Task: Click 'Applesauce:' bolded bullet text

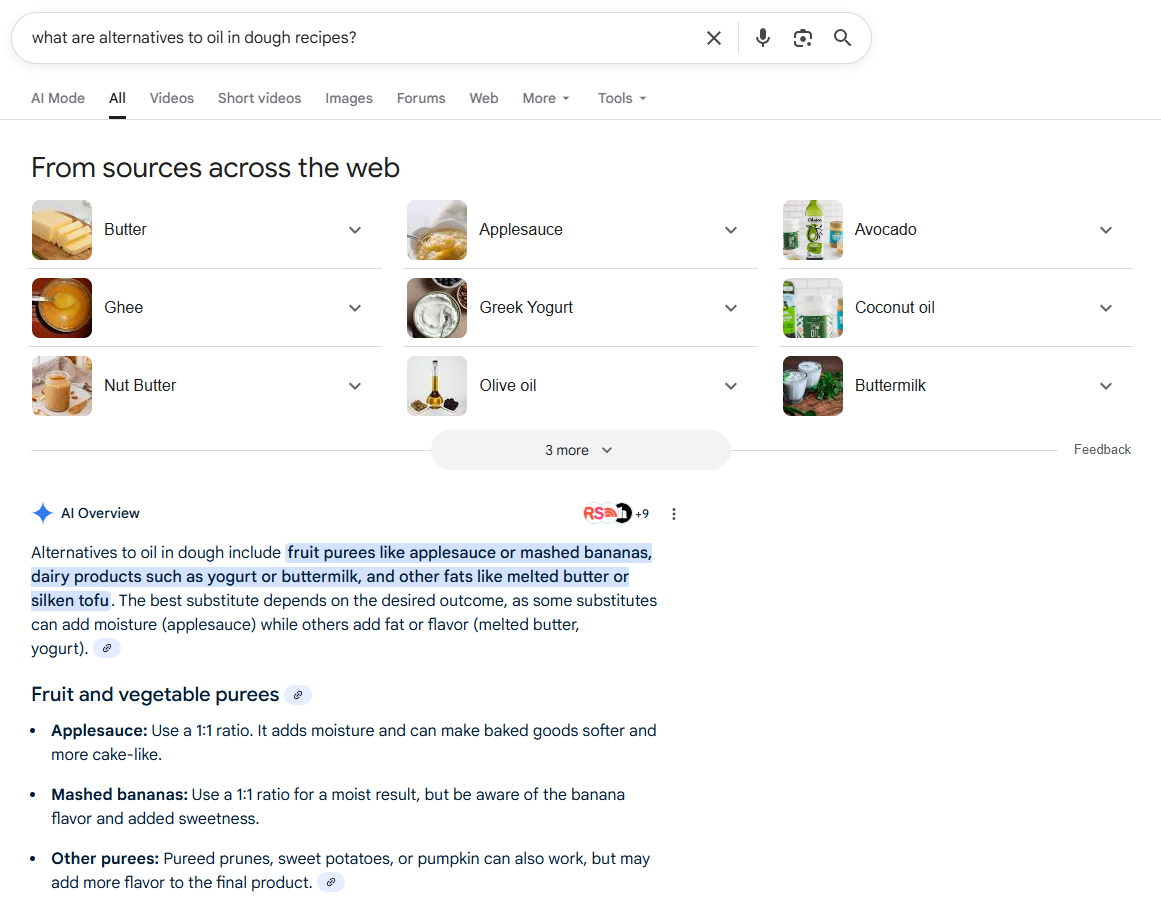Action: (99, 731)
